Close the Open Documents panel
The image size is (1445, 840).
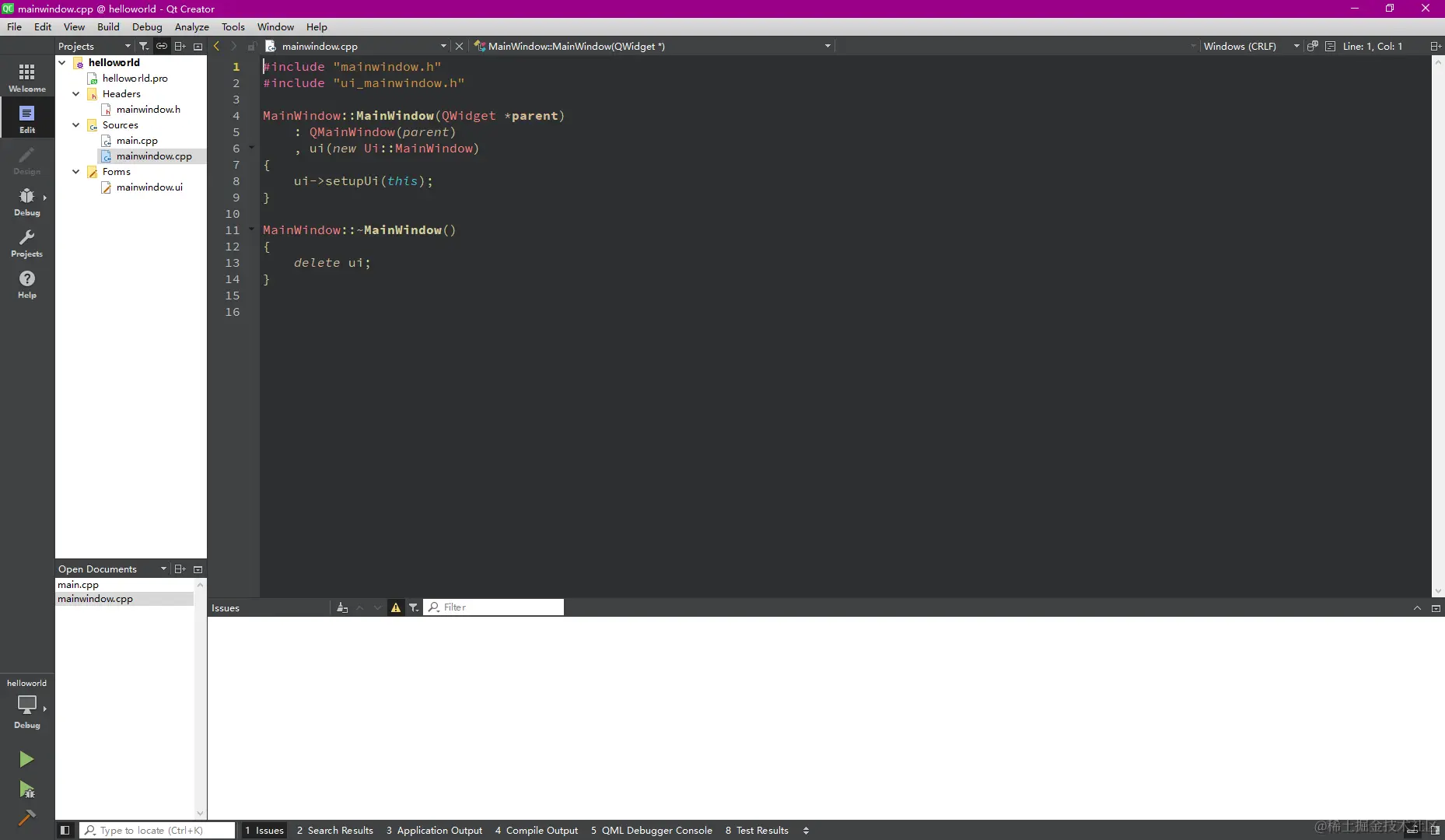pos(198,569)
